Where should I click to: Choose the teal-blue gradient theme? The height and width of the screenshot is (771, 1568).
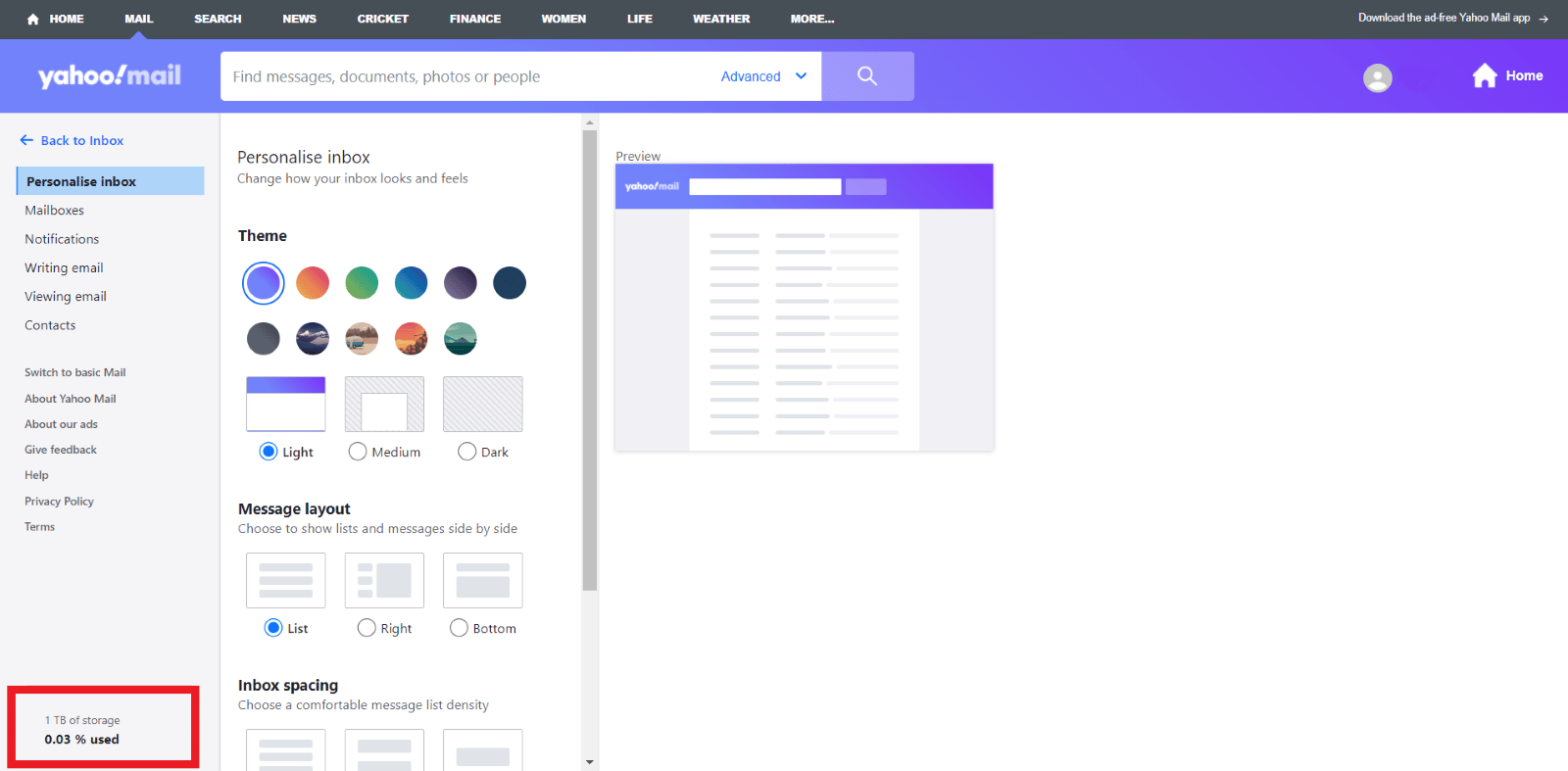412,283
